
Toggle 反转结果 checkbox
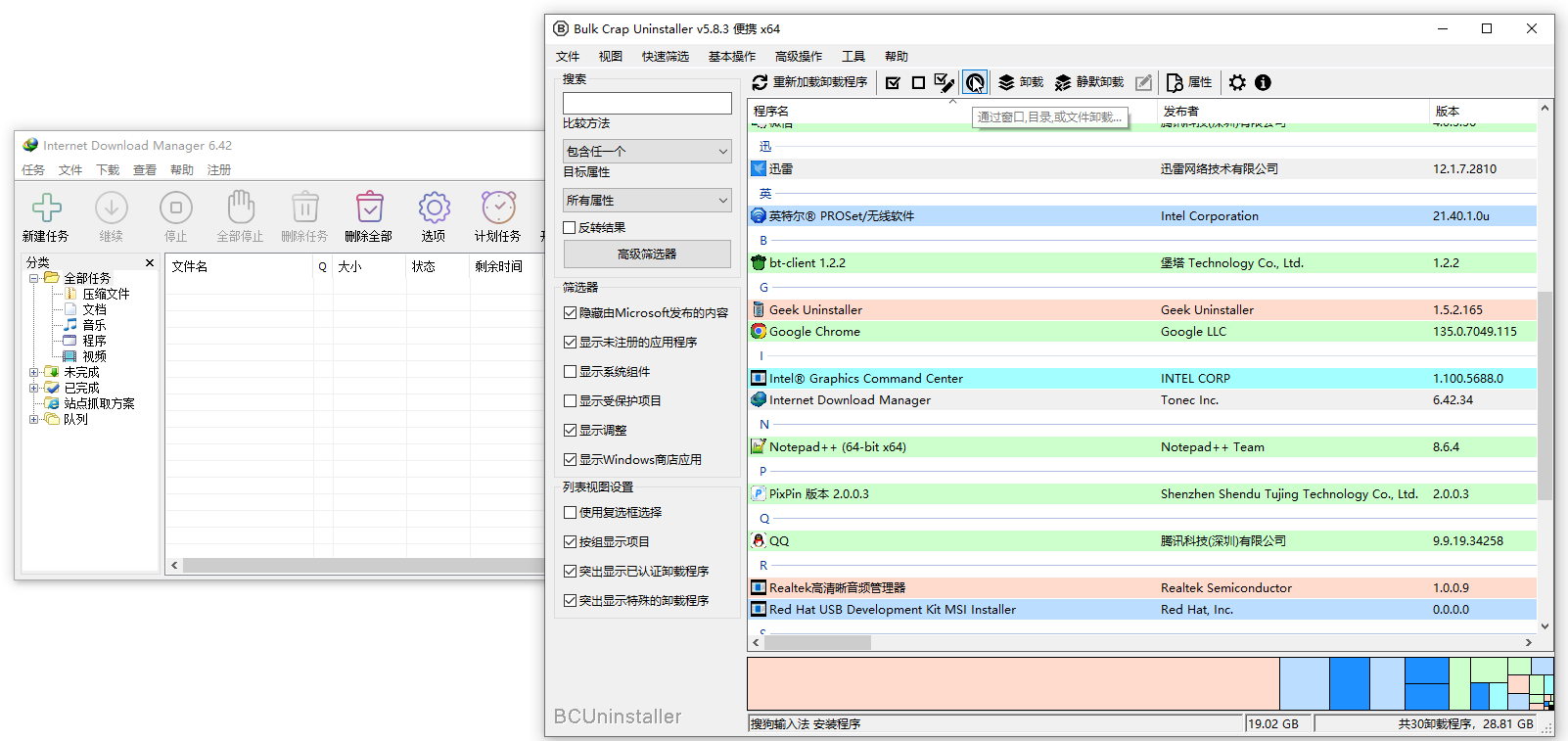[570, 227]
